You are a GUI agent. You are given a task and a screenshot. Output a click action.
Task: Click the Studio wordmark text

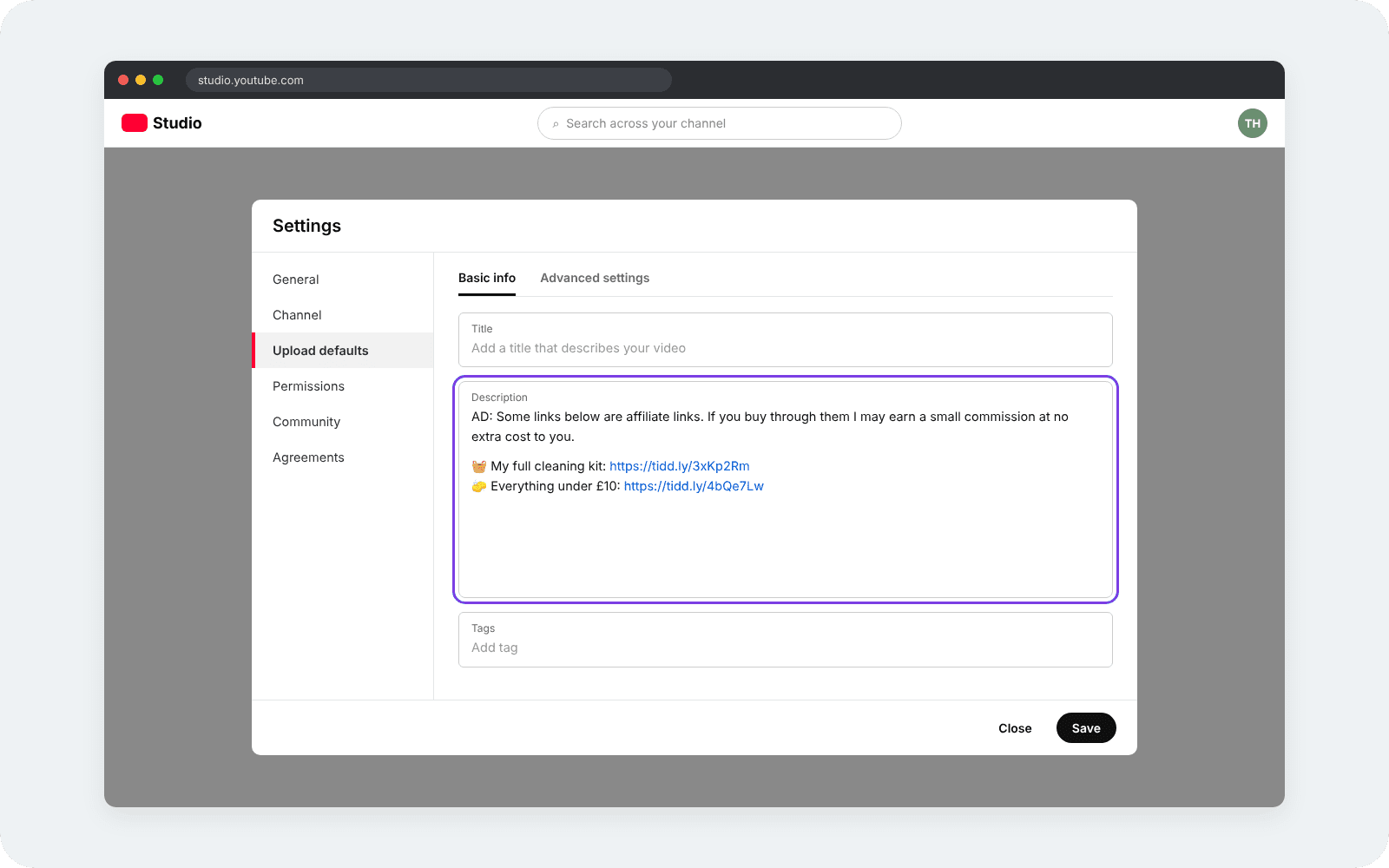click(x=177, y=123)
